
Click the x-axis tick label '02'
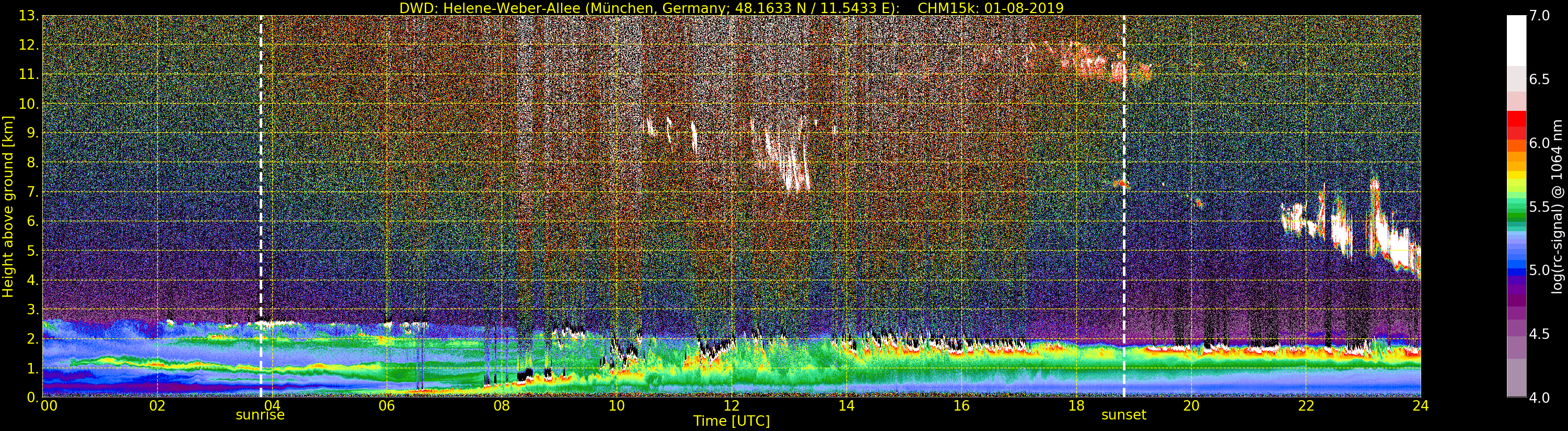[x=157, y=406]
